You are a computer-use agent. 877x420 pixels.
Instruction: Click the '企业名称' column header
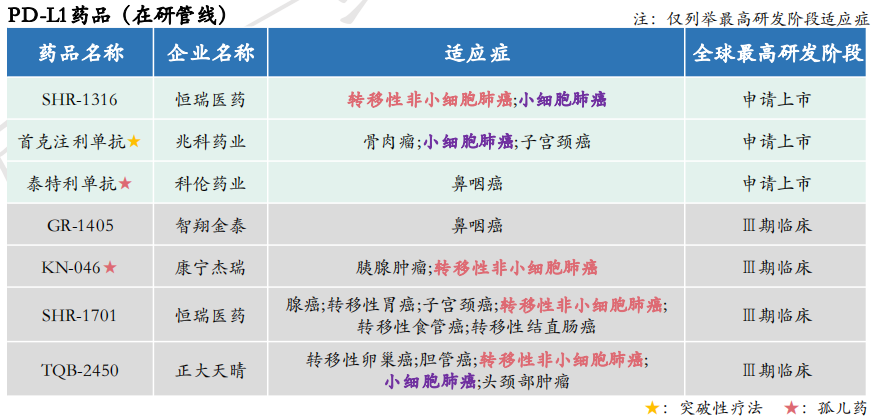[210, 53]
